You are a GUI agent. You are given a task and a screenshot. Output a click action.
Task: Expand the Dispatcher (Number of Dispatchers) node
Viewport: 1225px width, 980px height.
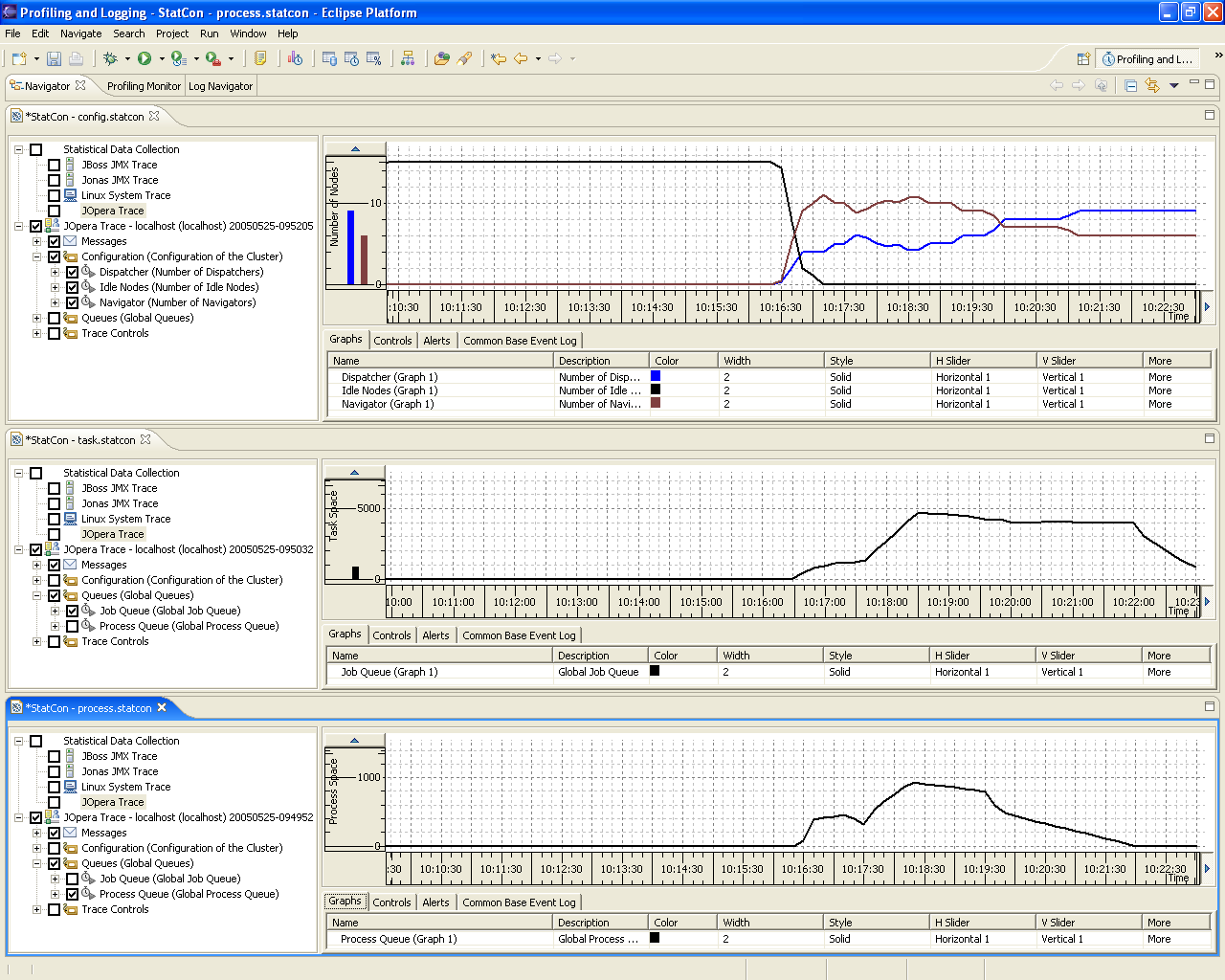55,272
